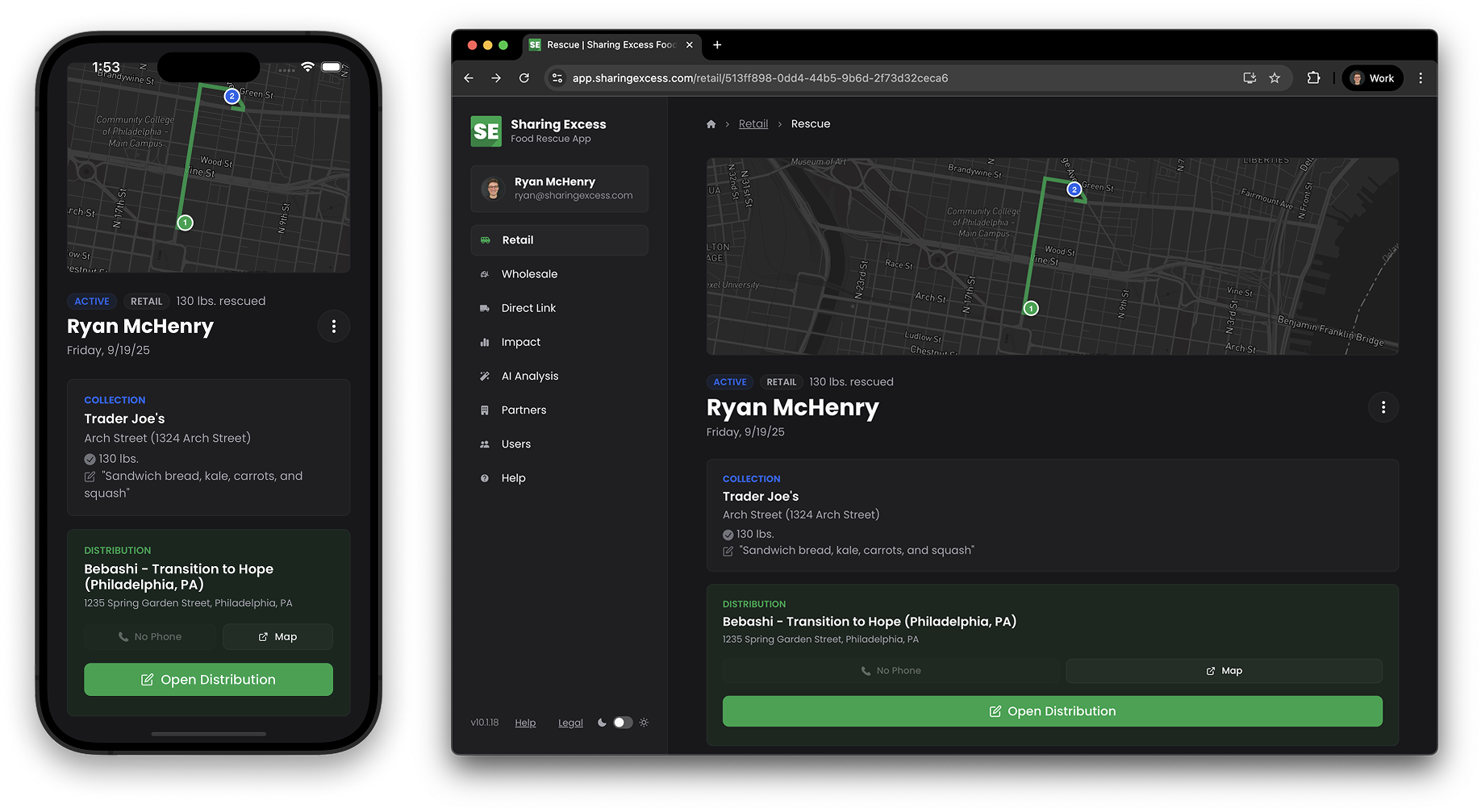Image resolution: width=1481 pixels, height=812 pixels.
Task: Open AI Analysis from sidebar
Action: pos(529,376)
